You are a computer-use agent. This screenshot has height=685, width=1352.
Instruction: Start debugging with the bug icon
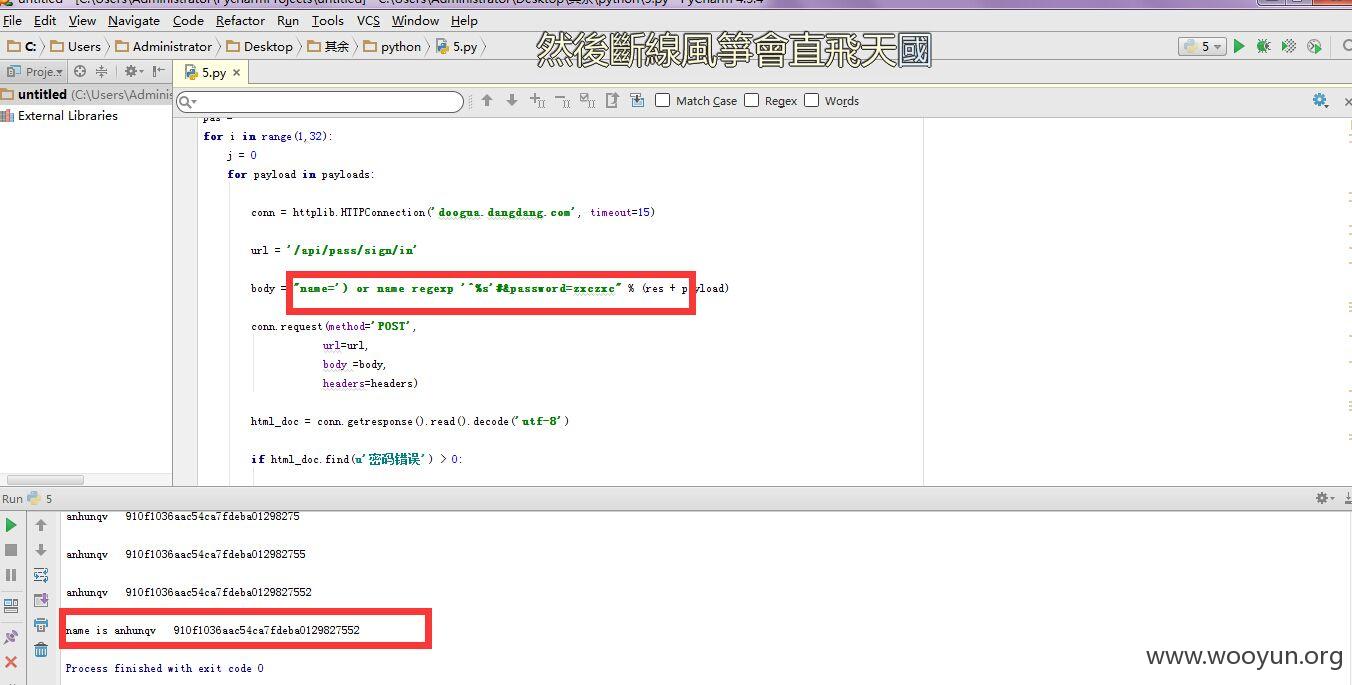1264,46
